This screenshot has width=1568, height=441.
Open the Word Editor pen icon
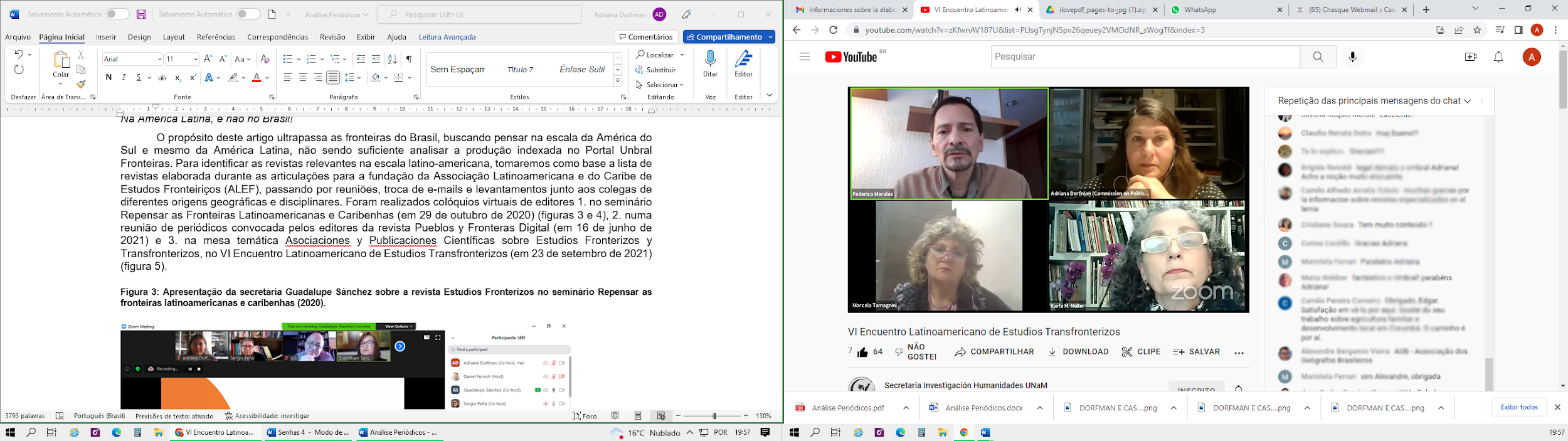pos(743,63)
